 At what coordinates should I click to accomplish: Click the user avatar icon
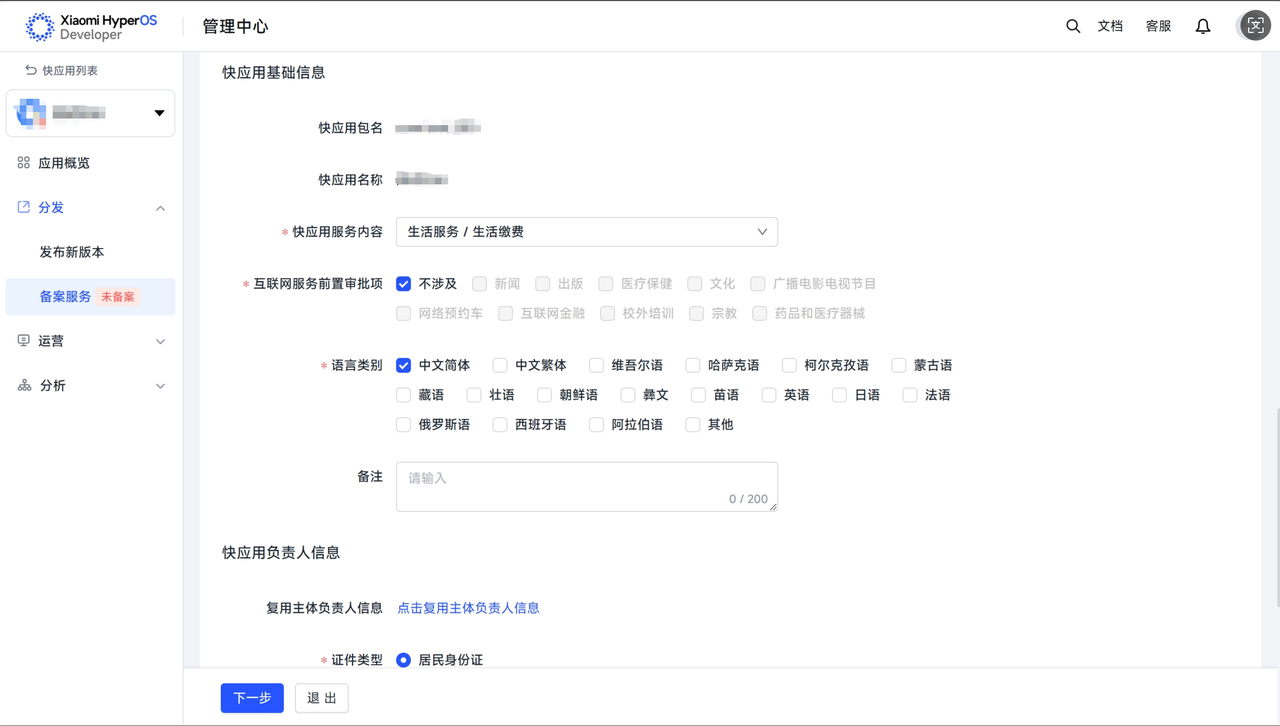(x=1255, y=26)
